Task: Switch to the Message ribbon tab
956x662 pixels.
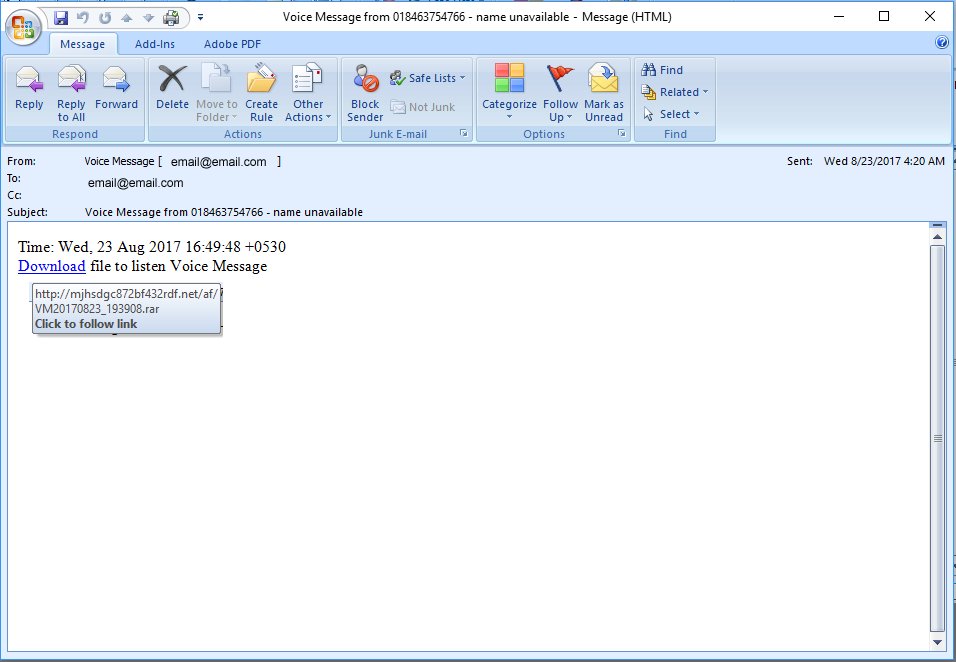Action: pyautogui.click(x=82, y=44)
